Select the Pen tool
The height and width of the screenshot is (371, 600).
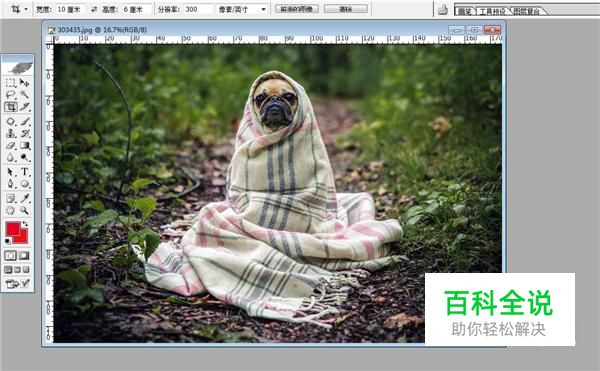click(x=11, y=184)
